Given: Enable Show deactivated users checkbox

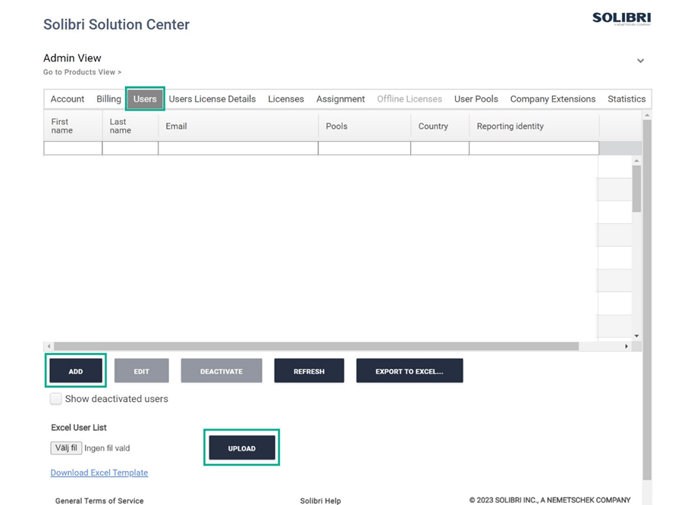Looking at the screenshot, I should pyautogui.click(x=56, y=399).
